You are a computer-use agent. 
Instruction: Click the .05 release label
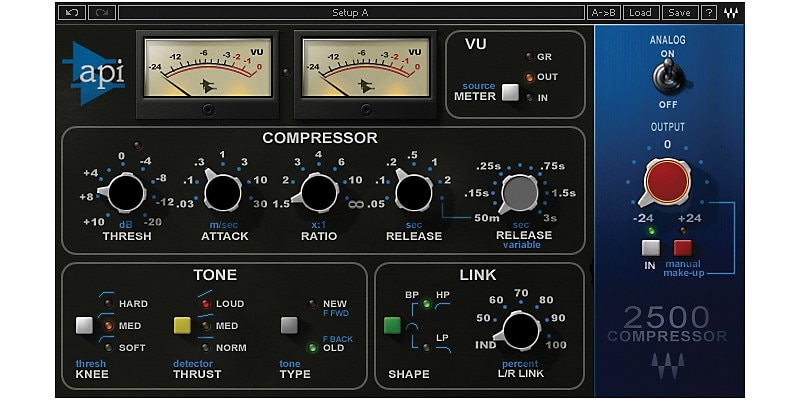pos(378,204)
